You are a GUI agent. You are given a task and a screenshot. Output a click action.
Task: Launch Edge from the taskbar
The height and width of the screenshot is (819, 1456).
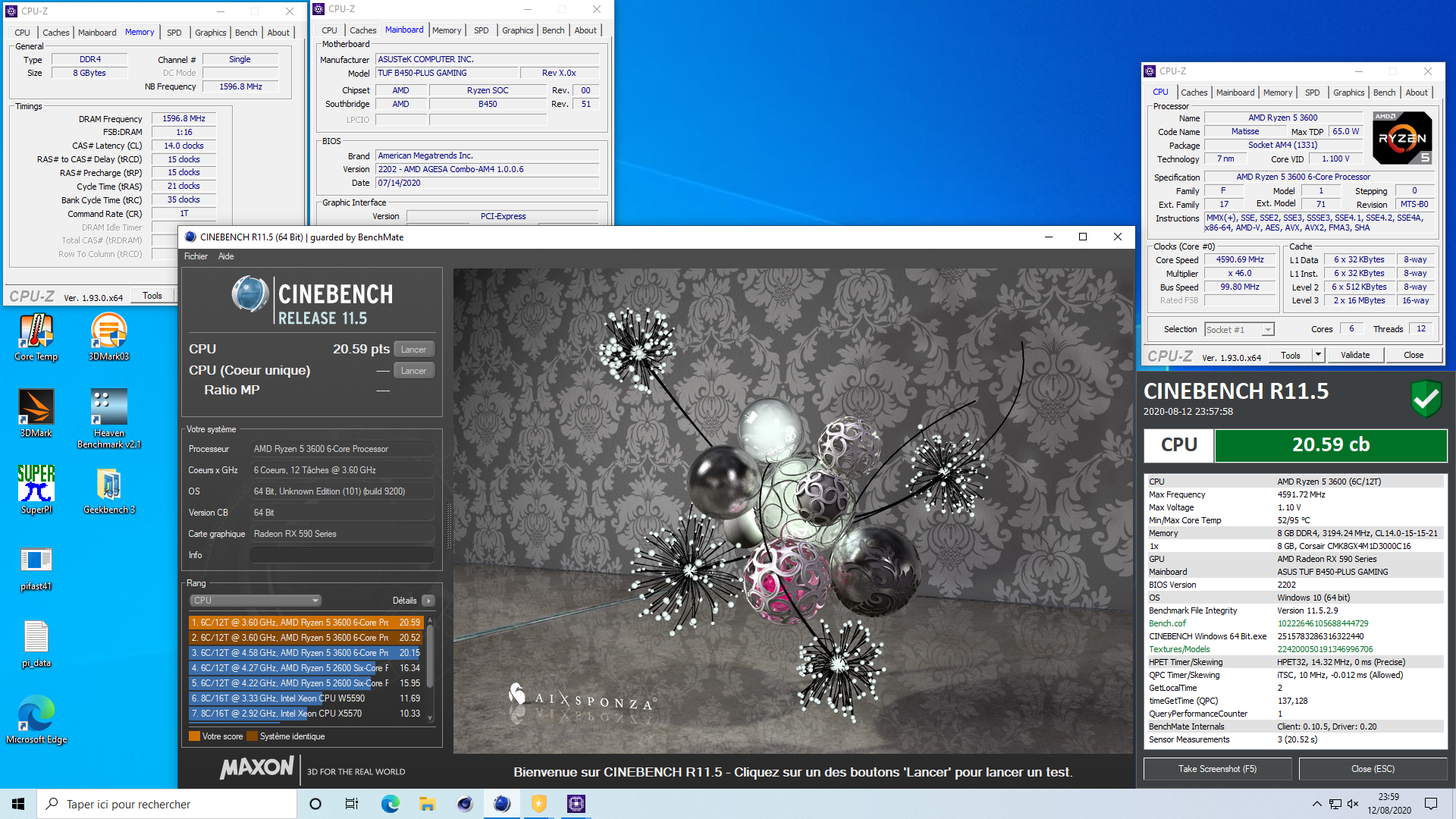click(390, 804)
